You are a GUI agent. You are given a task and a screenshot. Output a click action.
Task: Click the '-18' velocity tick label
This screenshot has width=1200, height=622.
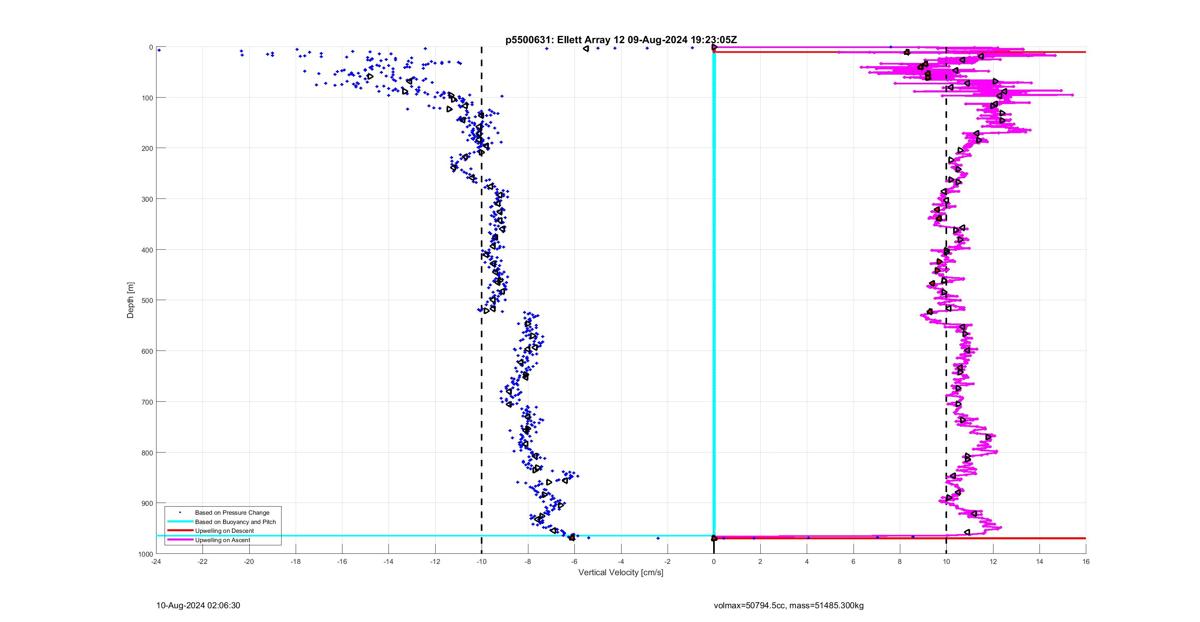[x=295, y=561]
